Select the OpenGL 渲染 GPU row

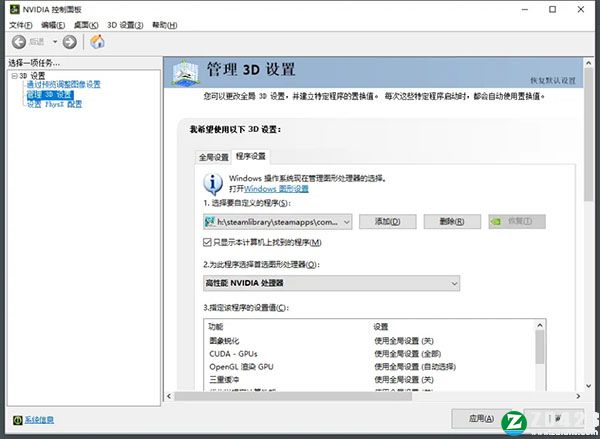pos(370,367)
